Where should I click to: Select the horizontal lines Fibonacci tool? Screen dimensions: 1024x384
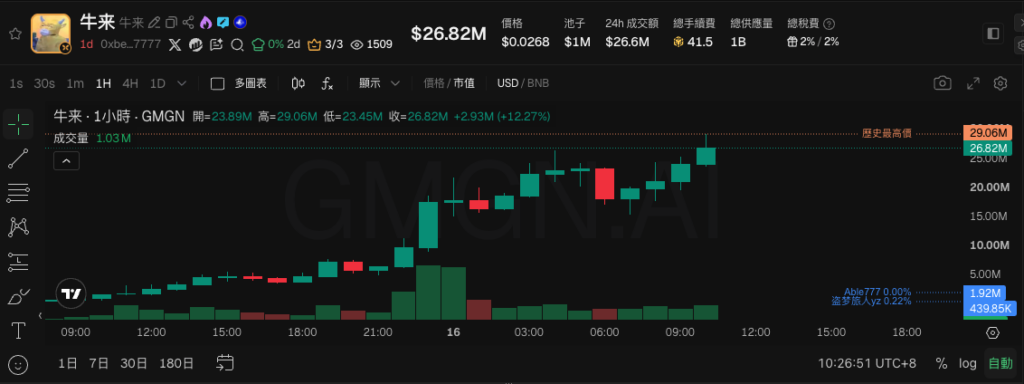tap(18, 193)
